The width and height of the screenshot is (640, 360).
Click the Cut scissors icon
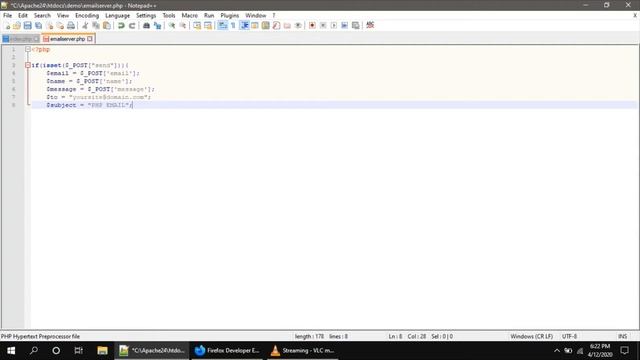pyautogui.click(x=85, y=26)
